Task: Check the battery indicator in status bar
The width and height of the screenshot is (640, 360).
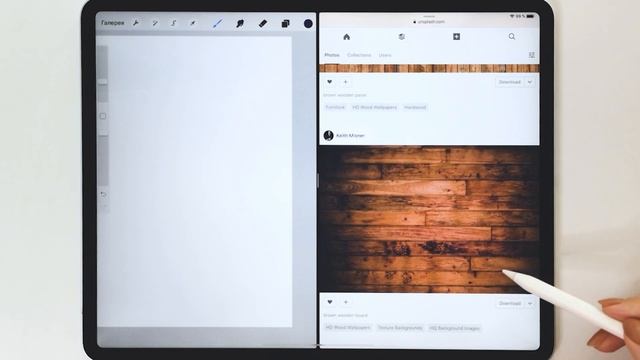Action: point(530,16)
